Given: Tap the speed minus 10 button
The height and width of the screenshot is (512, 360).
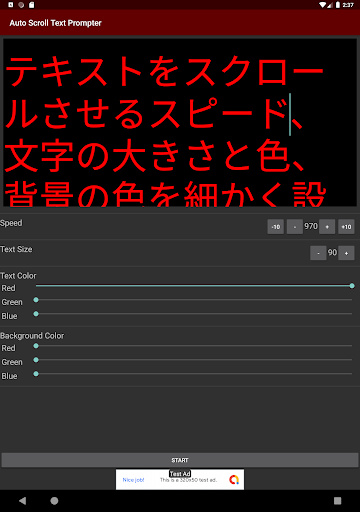Looking at the screenshot, I should coord(275,227).
